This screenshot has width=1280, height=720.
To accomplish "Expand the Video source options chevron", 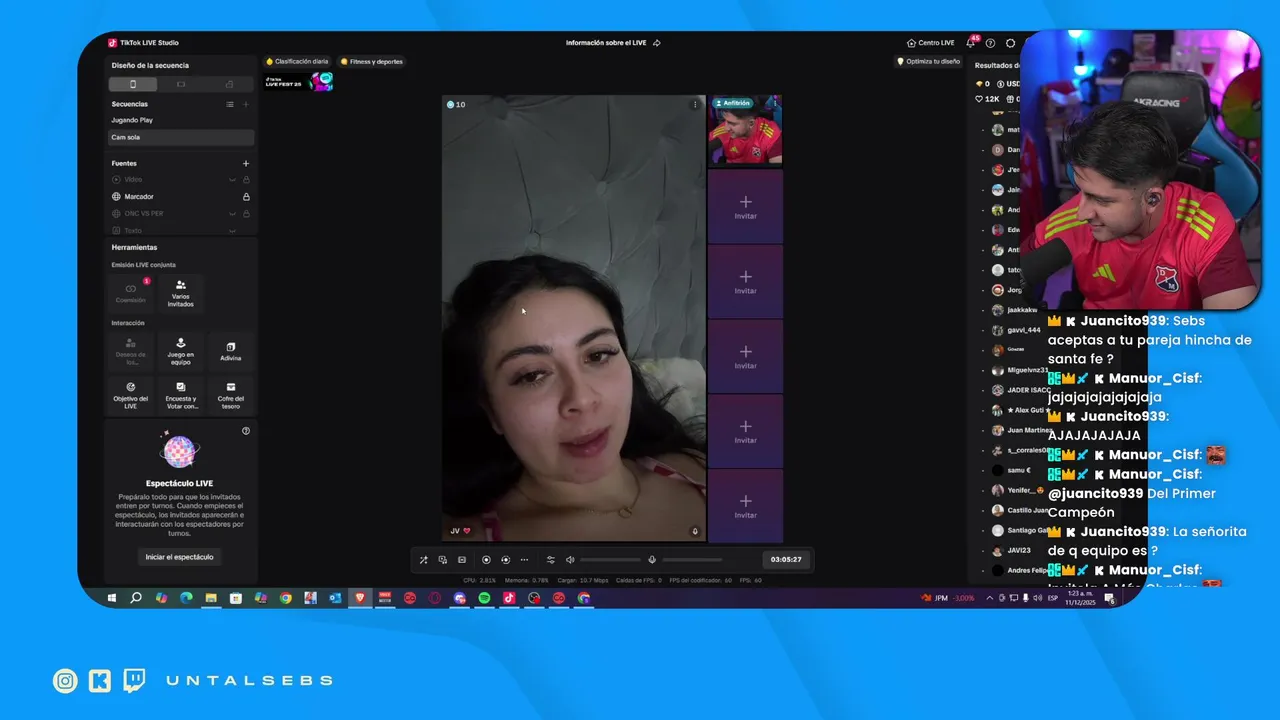I will point(232,180).
